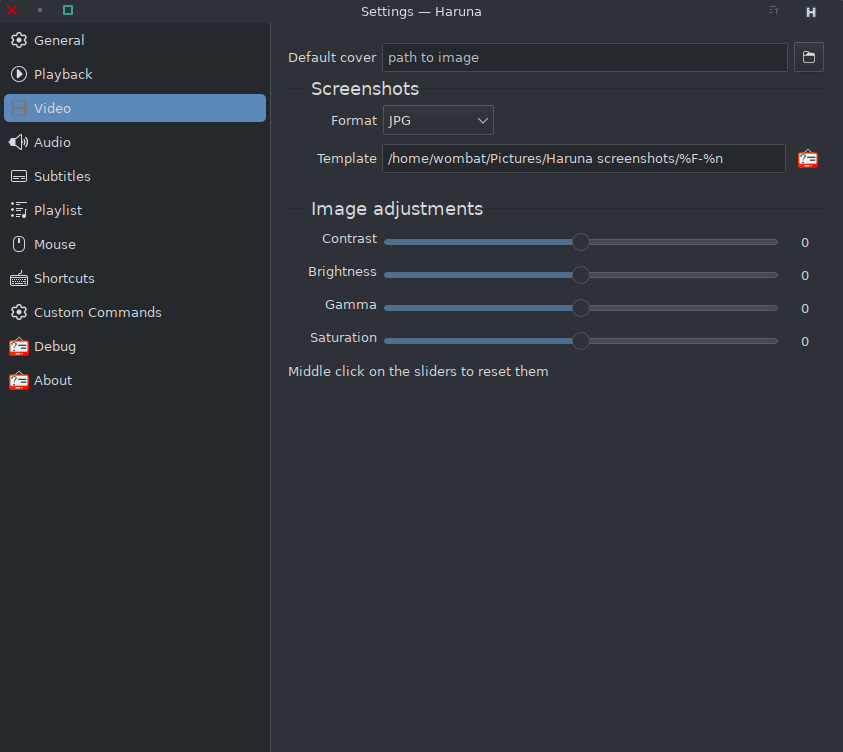Click the Shortcuts keyboard icon

point(18,278)
